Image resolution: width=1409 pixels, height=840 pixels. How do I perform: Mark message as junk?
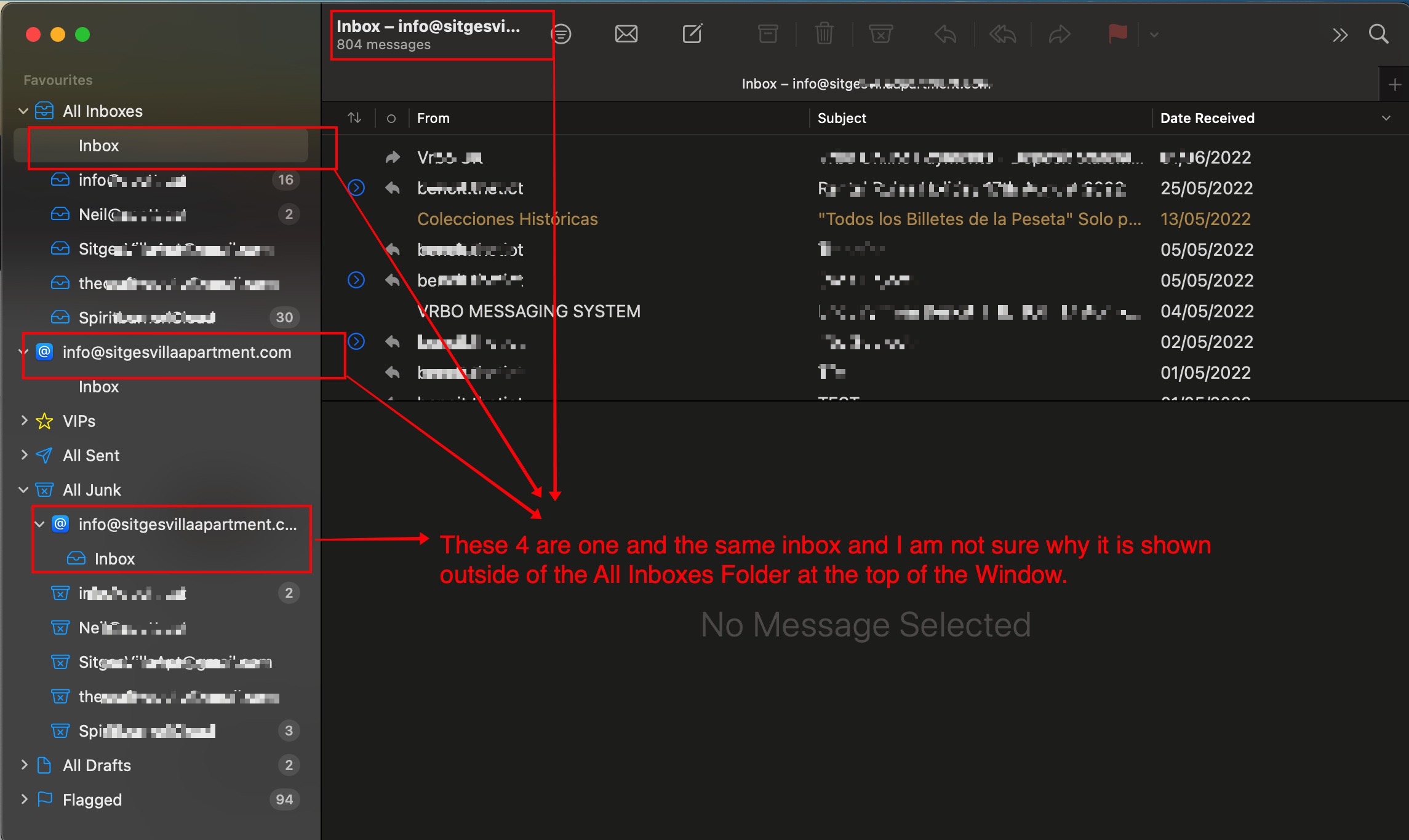click(881, 34)
